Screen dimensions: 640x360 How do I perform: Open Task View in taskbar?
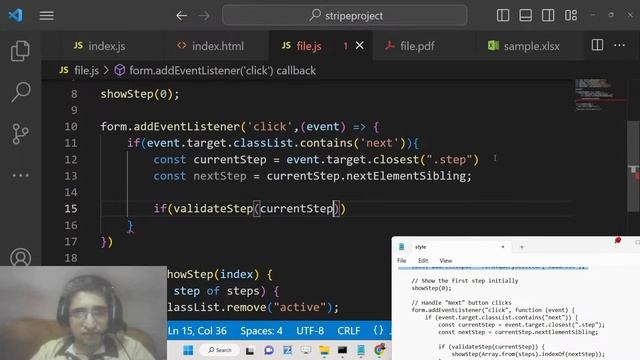250,350
